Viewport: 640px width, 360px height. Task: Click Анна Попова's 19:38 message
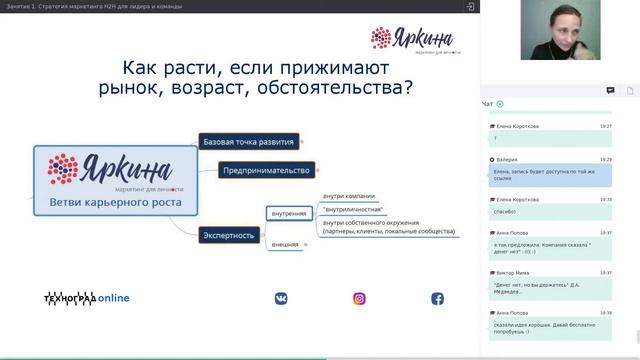coord(550,328)
